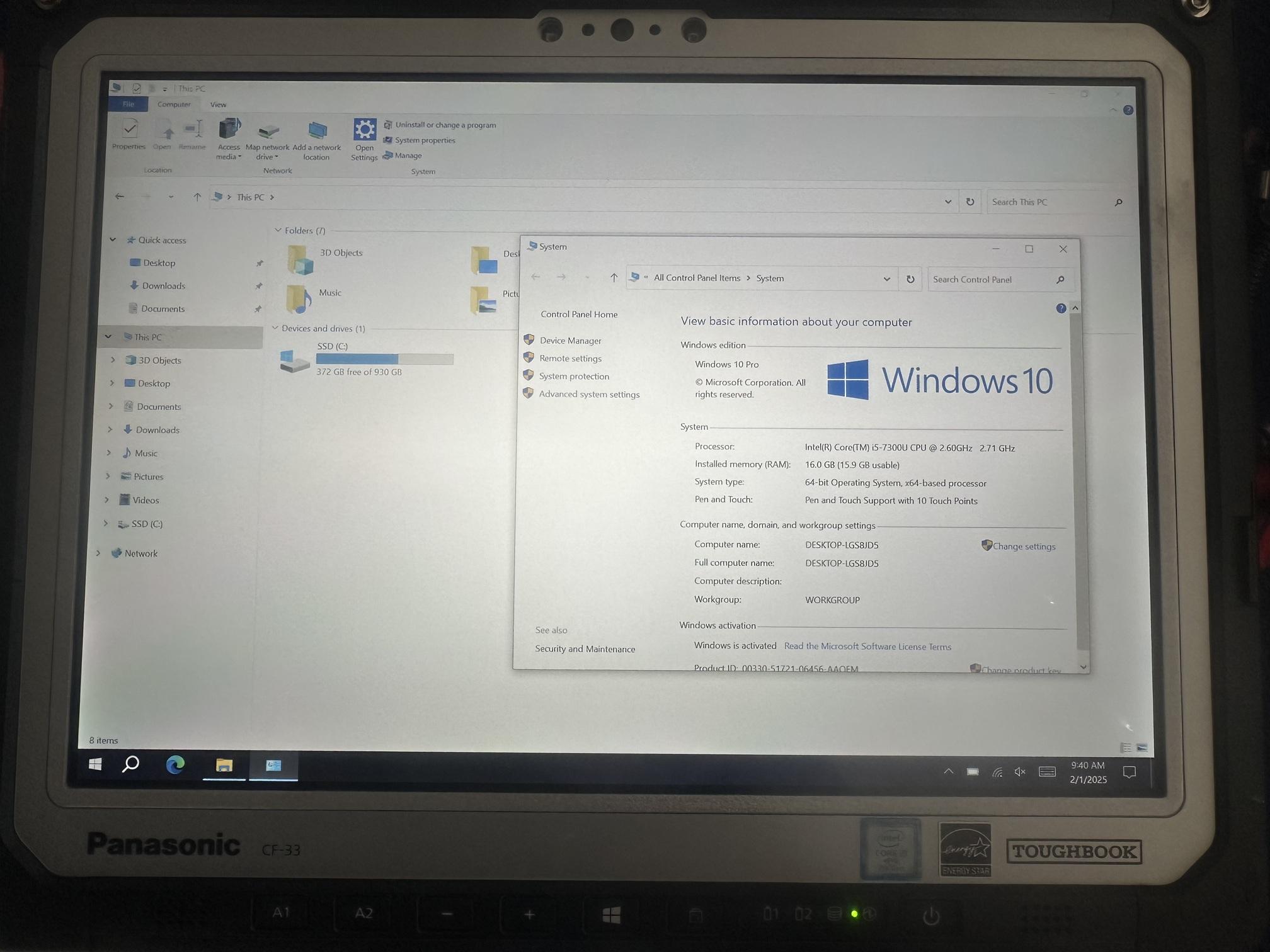Click the SSD (C:) capacity bar
The image size is (1270, 952).
click(384, 358)
